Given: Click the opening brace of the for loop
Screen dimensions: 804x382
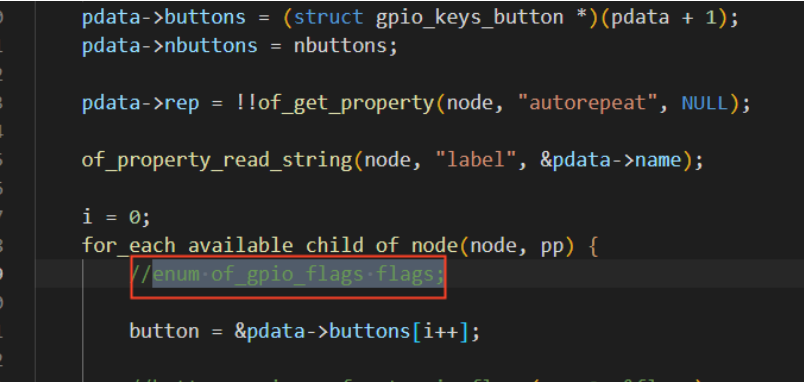Looking at the screenshot, I should point(592,246).
